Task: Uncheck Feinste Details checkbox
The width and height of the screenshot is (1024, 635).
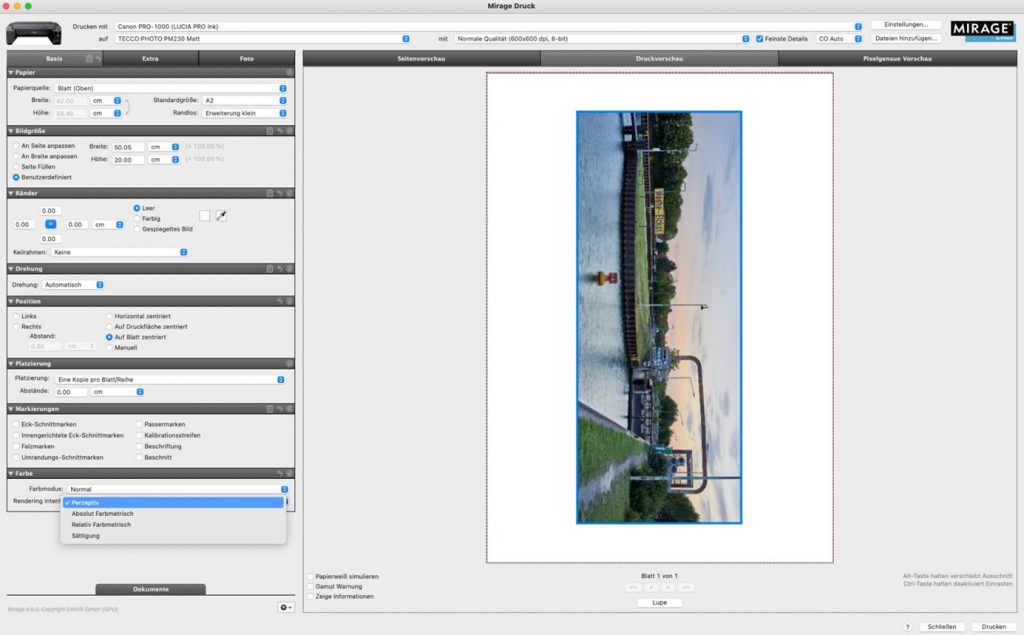Action: (x=760, y=39)
